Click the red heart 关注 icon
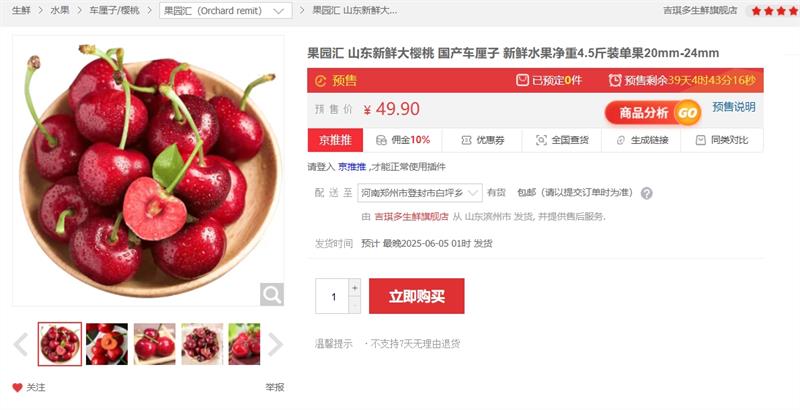The image size is (800, 410). 17,388
